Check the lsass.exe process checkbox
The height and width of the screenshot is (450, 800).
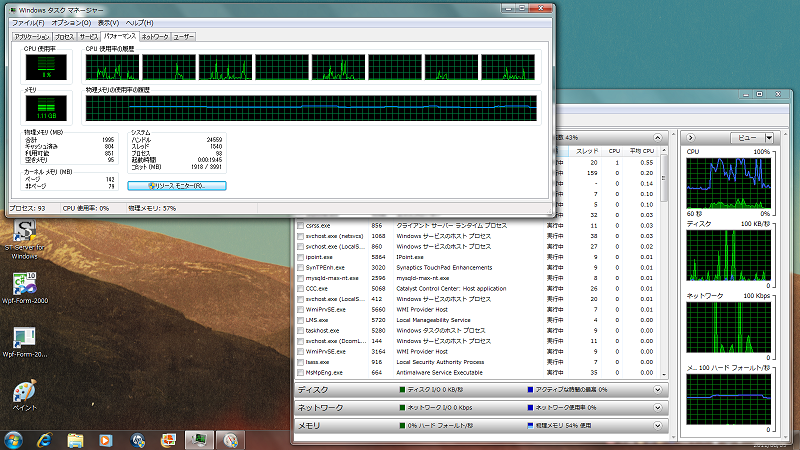point(301,362)
